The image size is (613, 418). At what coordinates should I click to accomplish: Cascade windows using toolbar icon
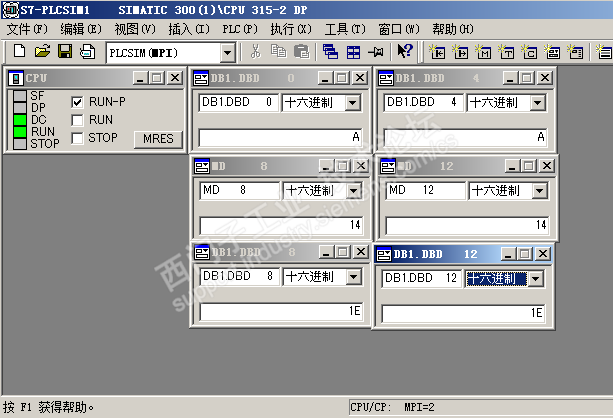click(x=330, y=51)
